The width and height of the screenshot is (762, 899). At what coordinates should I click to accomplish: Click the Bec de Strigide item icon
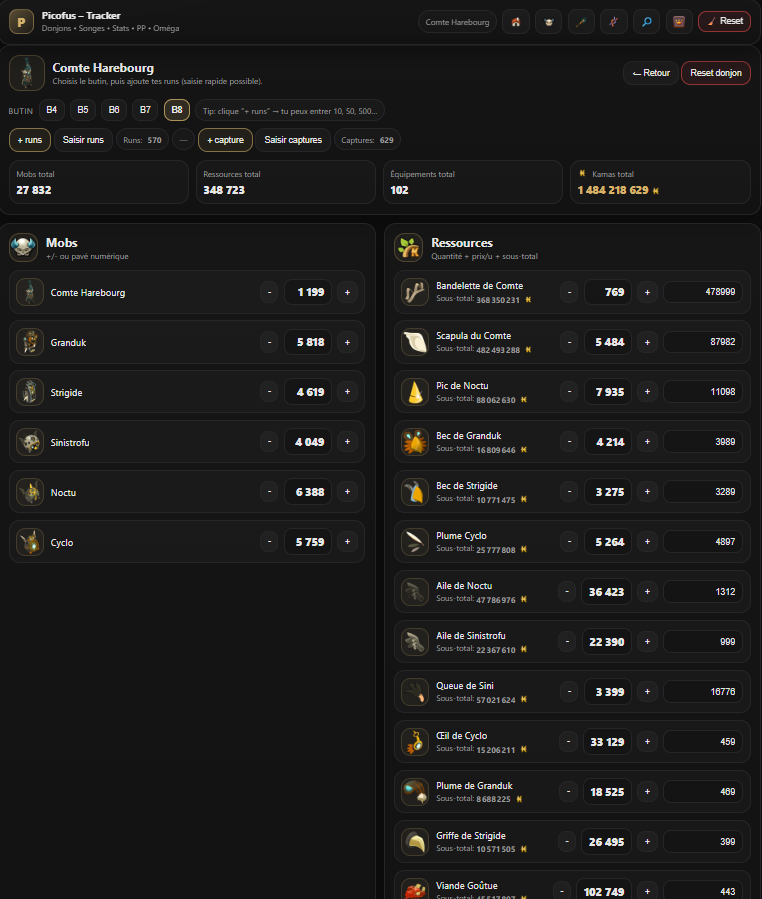[415, 492]
